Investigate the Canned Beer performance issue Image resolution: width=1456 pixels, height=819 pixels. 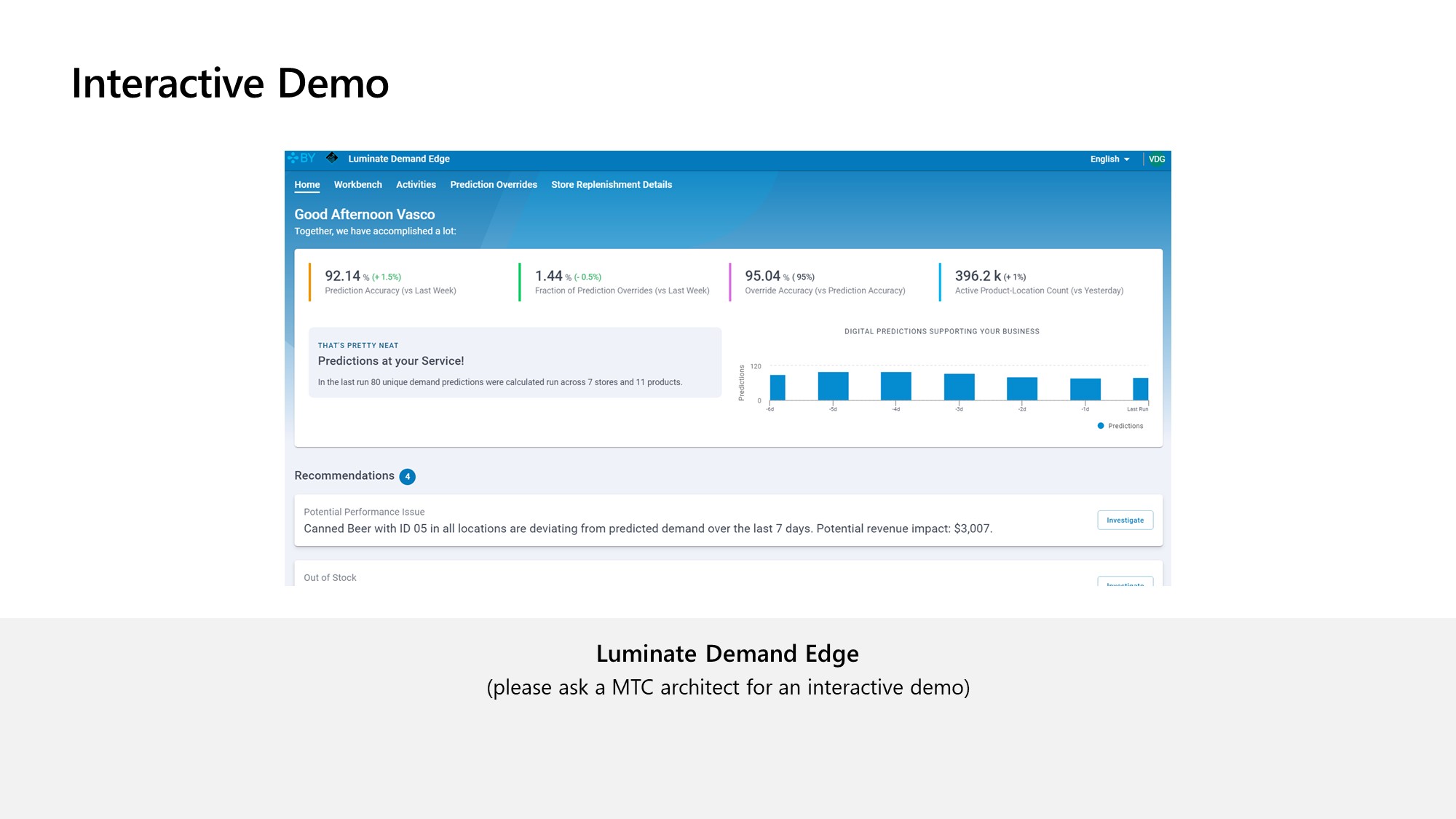[x=1125, y=520]
